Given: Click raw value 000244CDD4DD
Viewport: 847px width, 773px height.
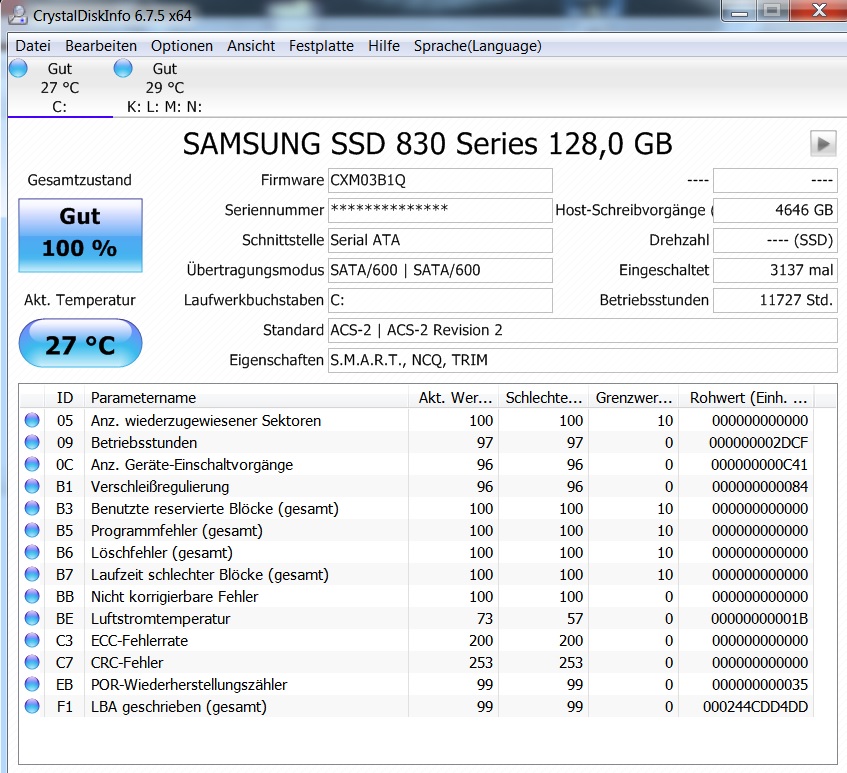Looking at the screenshot, I should tap(755, 707).
